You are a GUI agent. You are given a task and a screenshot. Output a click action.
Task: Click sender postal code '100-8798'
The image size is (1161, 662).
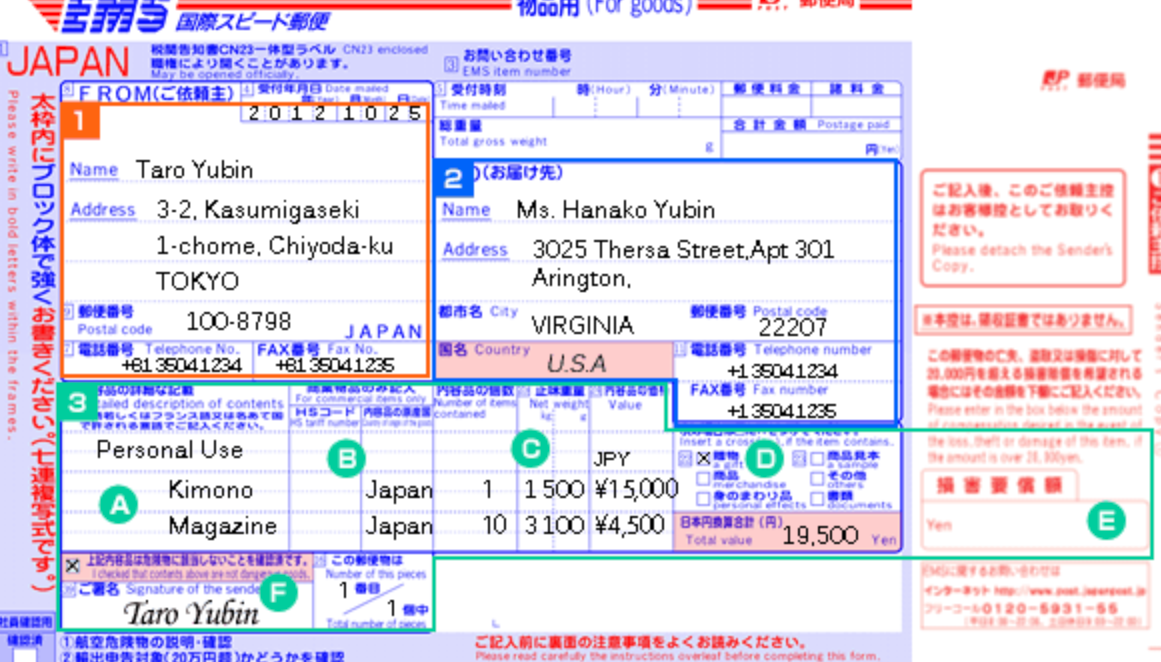(238, 321)
